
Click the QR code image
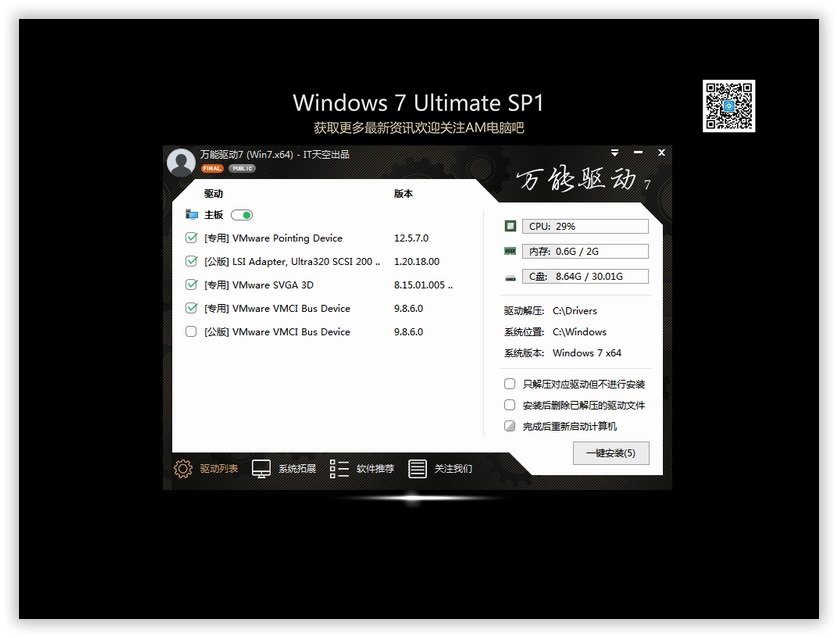pyautogui.click(x=728, y=106)
